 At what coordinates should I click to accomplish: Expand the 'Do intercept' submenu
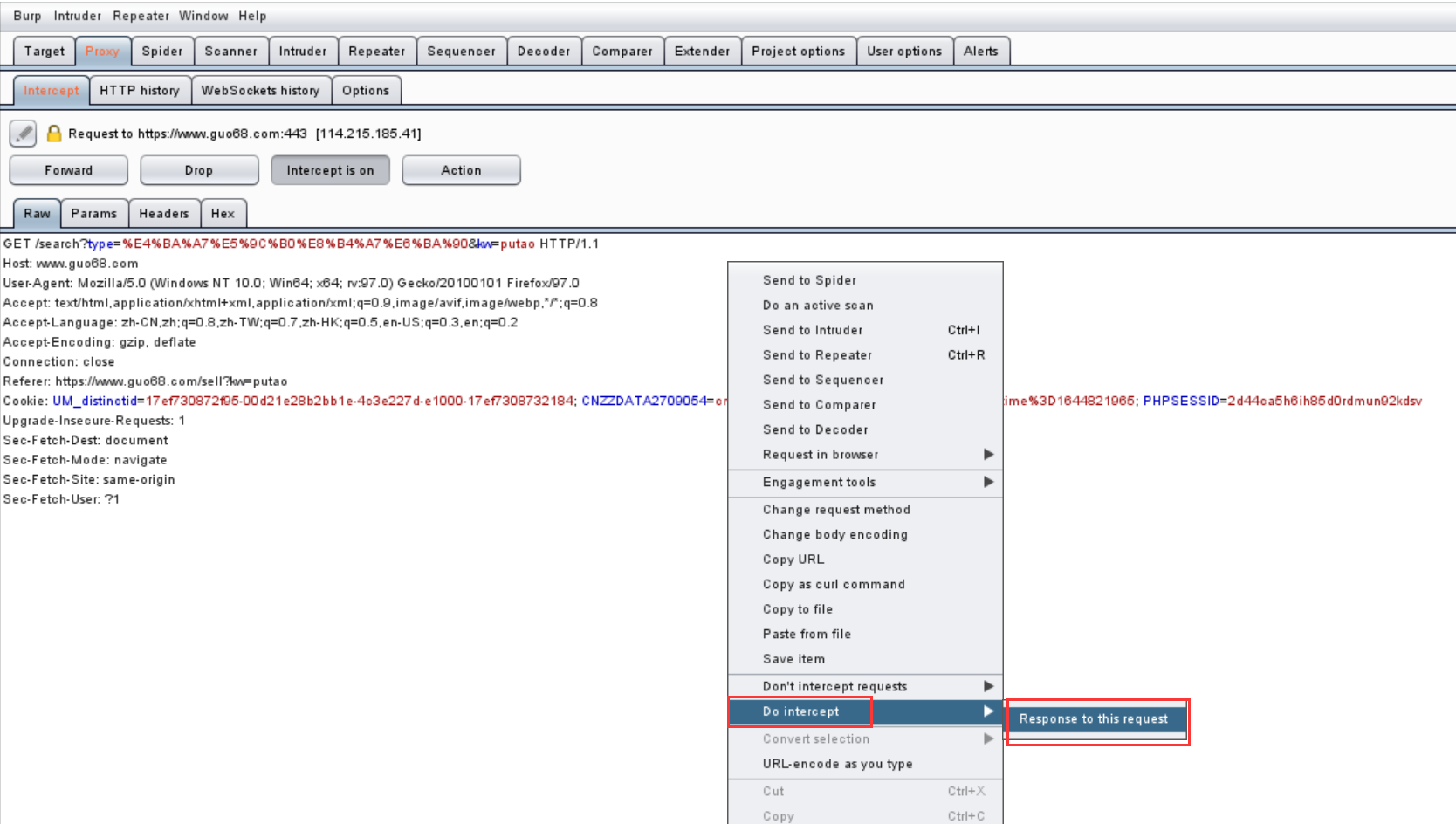tap(799, 711)
